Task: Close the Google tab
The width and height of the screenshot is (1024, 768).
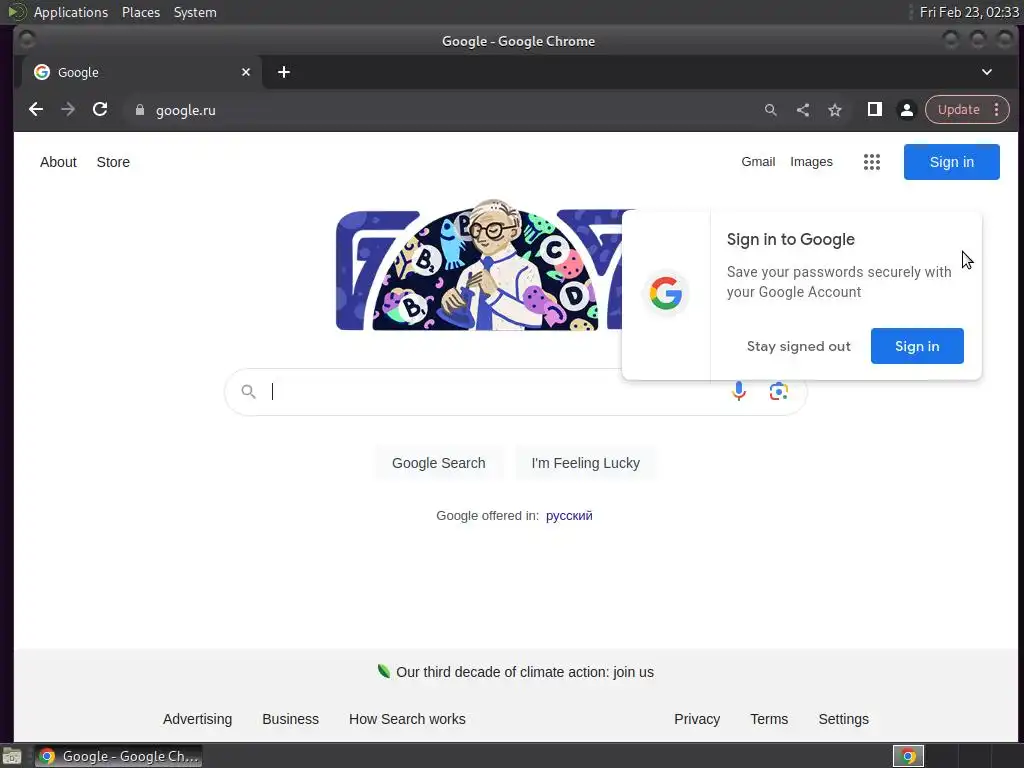Action: tap(246, 72)
